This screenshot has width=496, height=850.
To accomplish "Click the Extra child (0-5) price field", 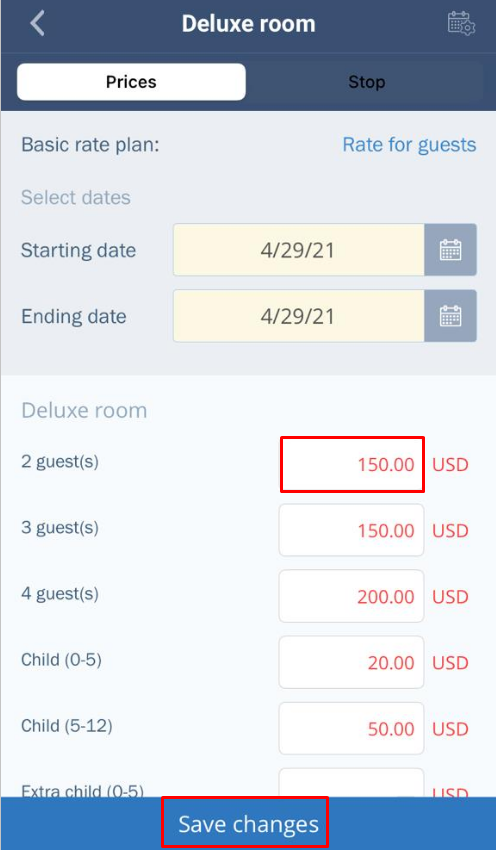I will [x=351, y=783].
